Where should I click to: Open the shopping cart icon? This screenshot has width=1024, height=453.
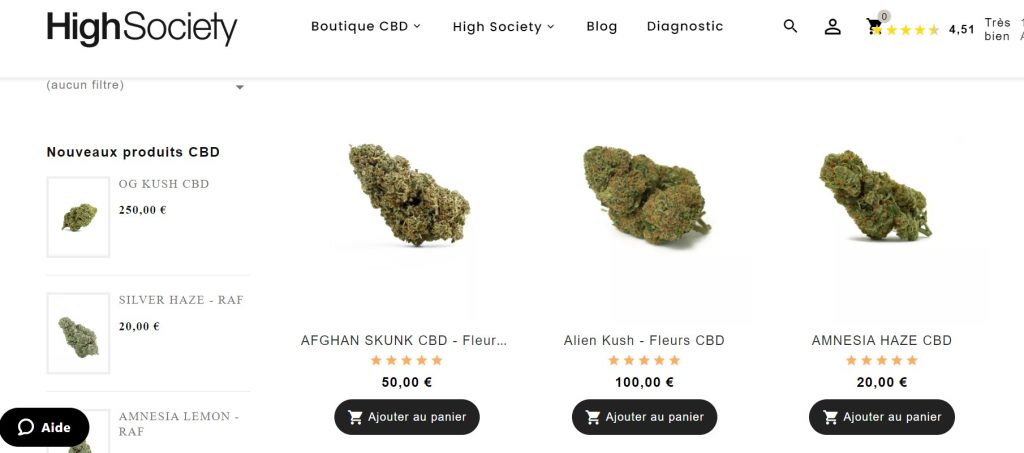tap(874, 26)
